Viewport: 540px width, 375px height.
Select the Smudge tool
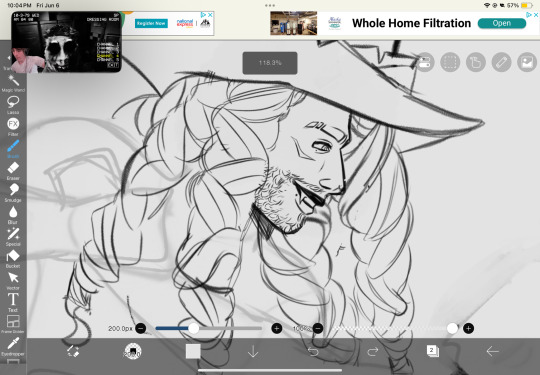pyautogui.click(x=13, y=193)
